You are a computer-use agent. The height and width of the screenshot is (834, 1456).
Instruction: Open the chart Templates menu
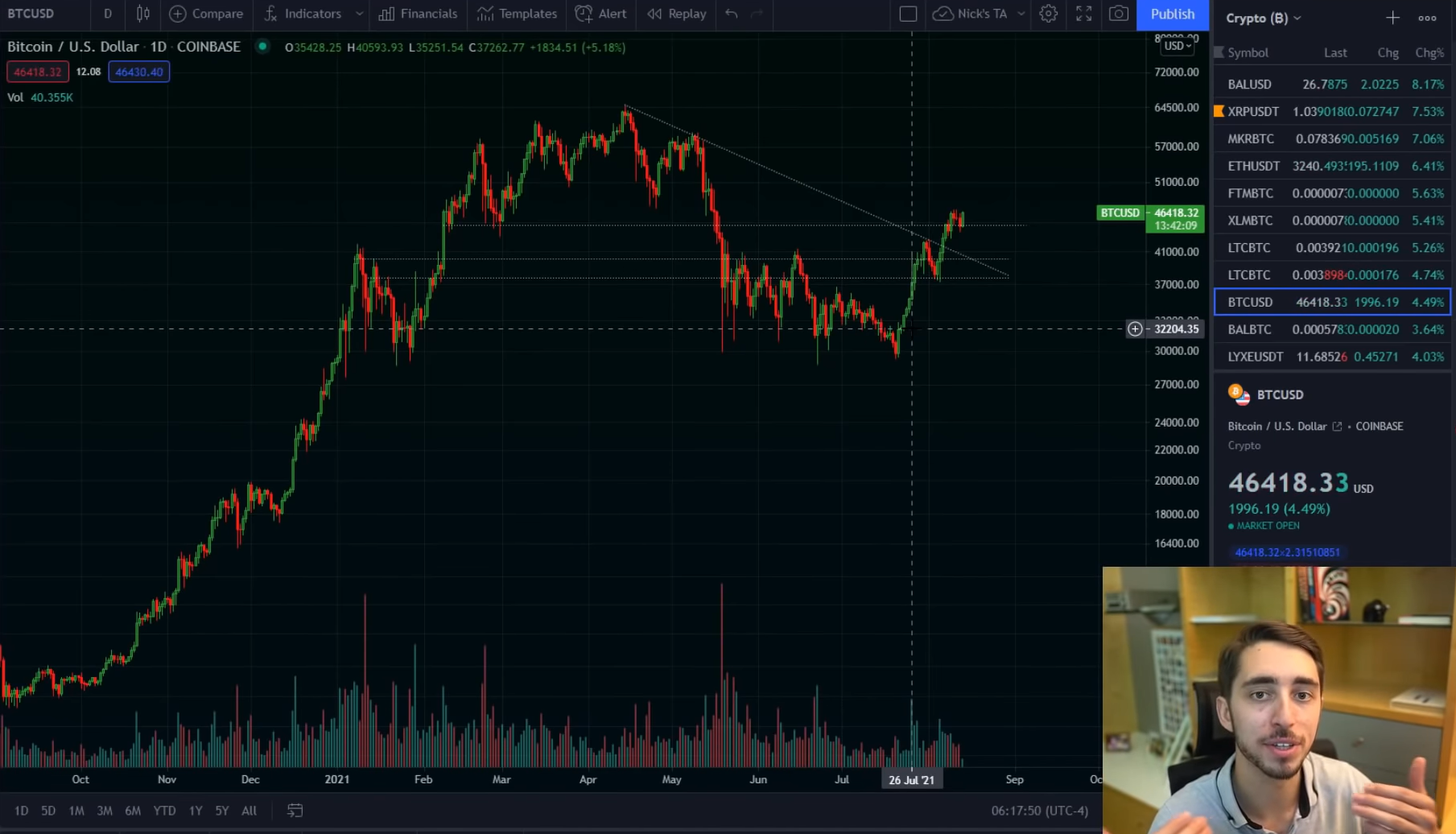coord(516,14)
